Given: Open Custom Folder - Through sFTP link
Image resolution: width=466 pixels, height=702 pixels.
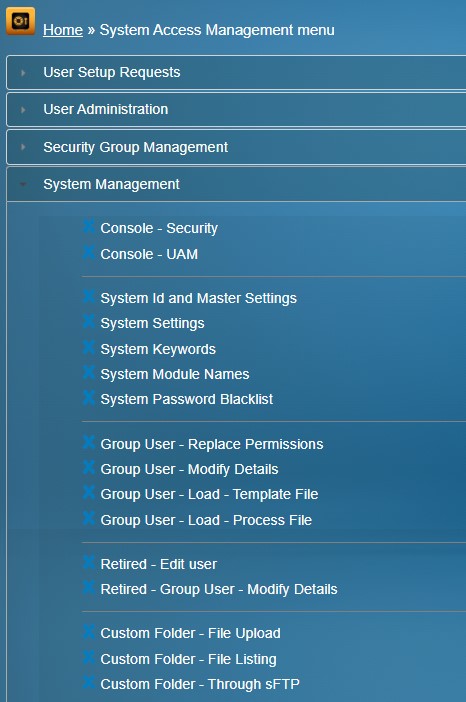Looking at the screenshot, I should point(200,685).
